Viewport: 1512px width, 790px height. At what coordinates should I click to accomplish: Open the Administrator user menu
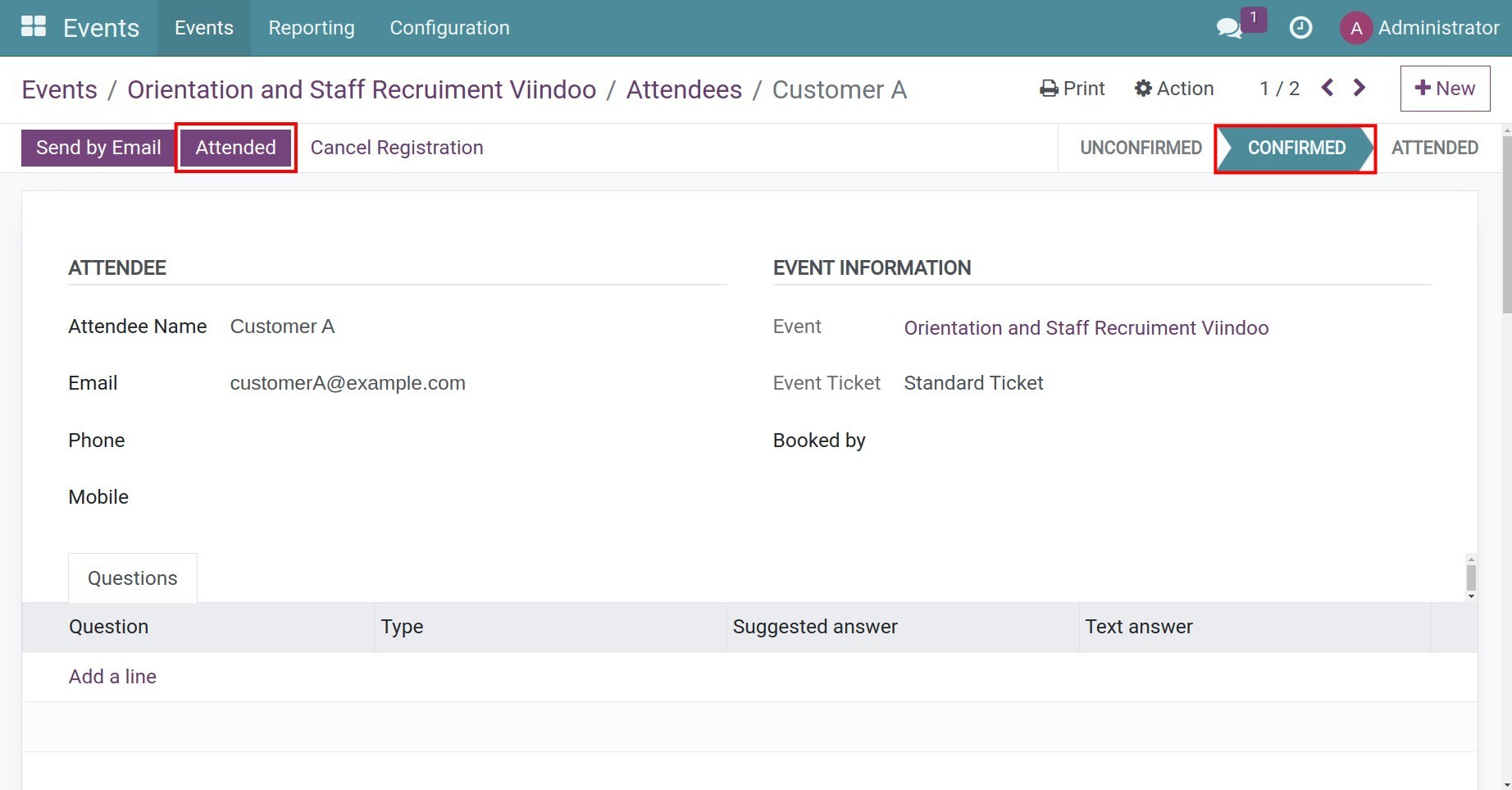(x=1437, y=29)
